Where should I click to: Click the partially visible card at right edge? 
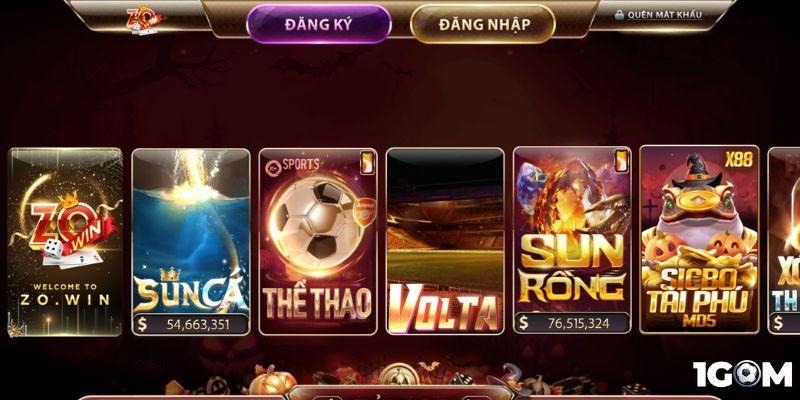click(x=784, y=240)
